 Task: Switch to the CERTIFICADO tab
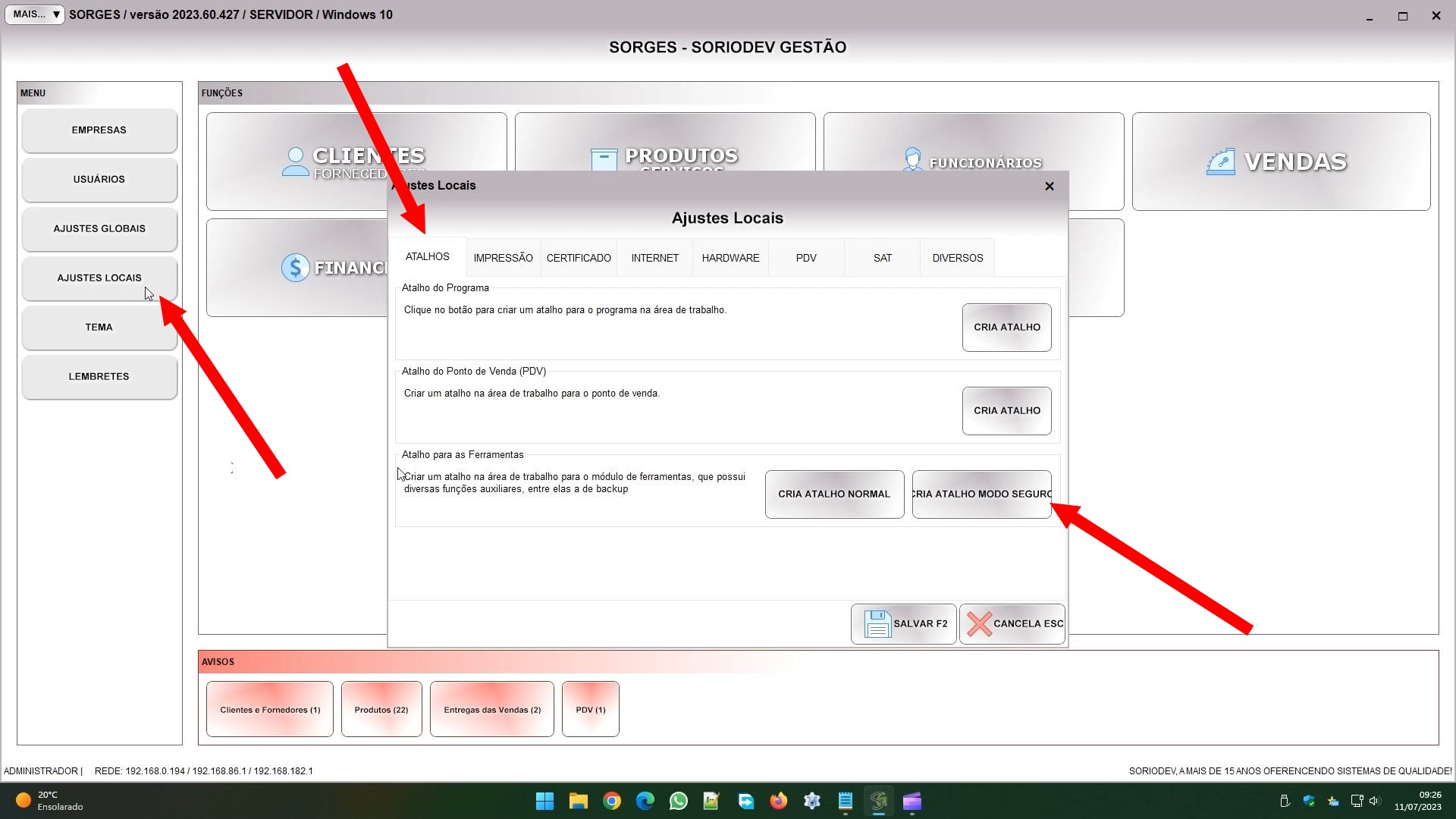click(579, 259)
